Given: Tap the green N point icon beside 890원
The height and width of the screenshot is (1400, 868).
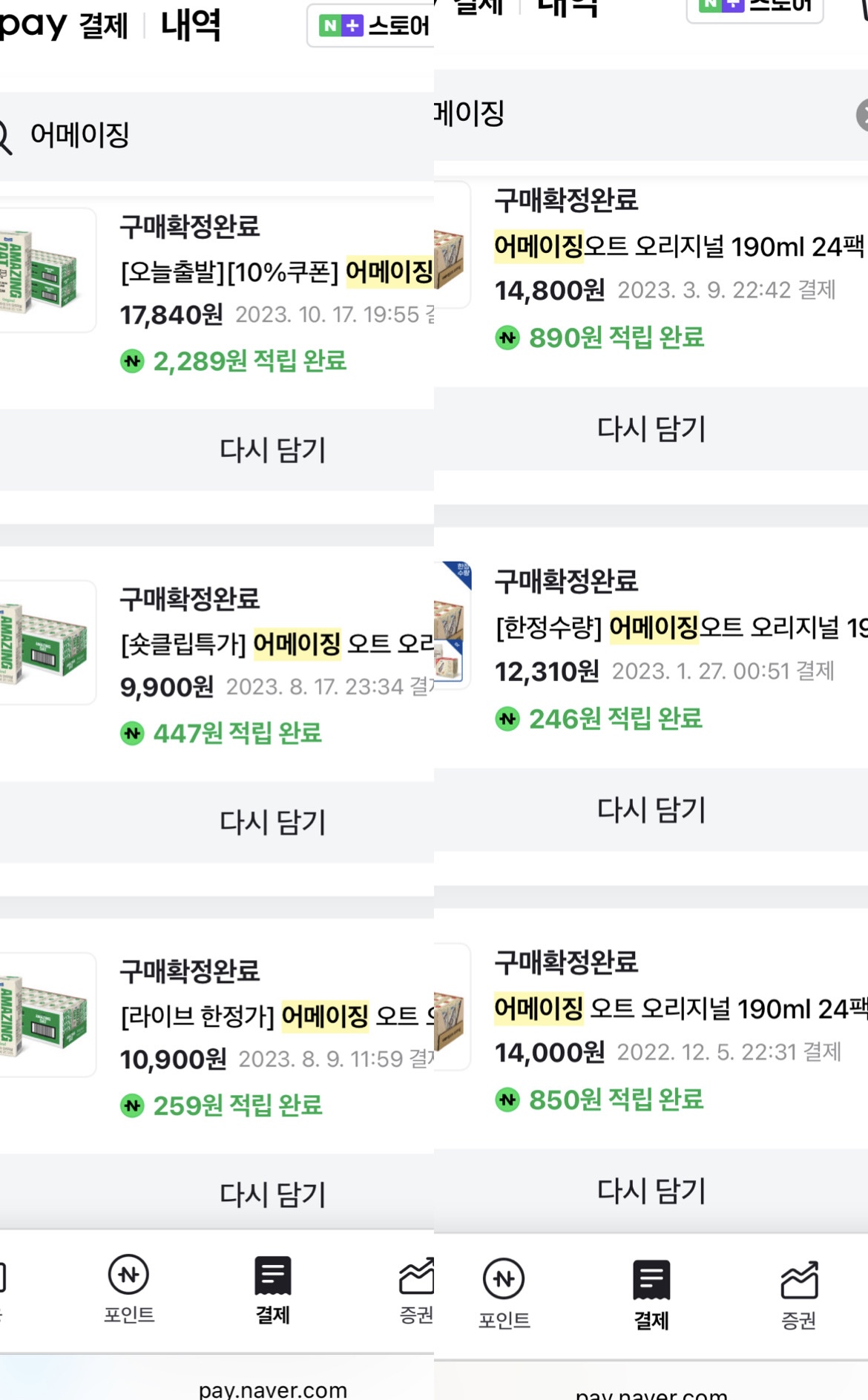Looking at the screenshot, I should coord(507,338).
